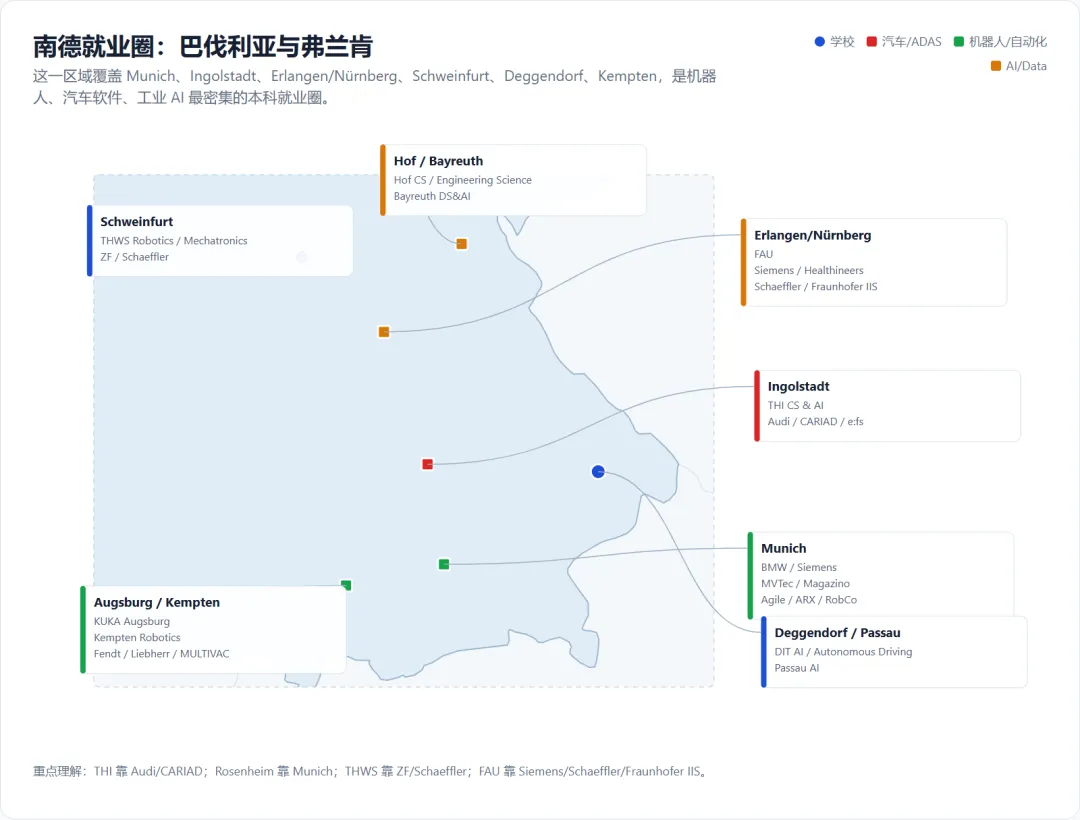
Task: Click the orange AI/Data legend square
Action: coord(995,66)
